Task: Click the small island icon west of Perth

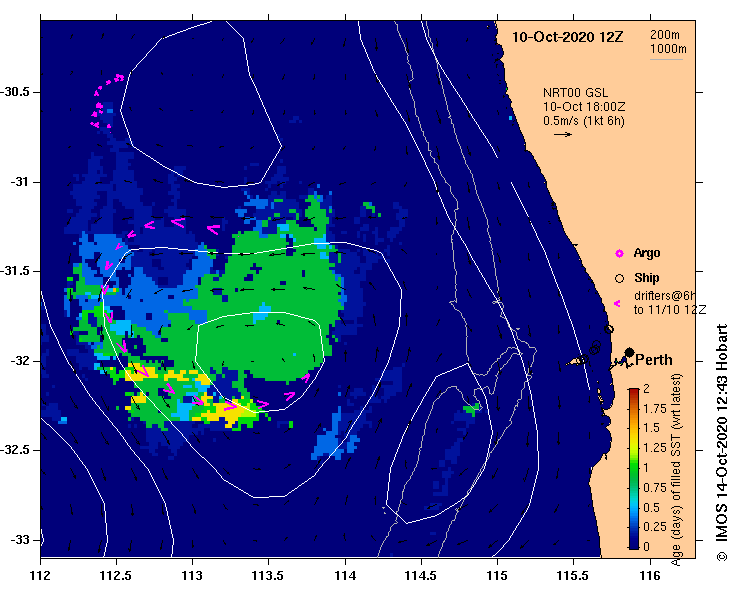Action: point(575,362)
